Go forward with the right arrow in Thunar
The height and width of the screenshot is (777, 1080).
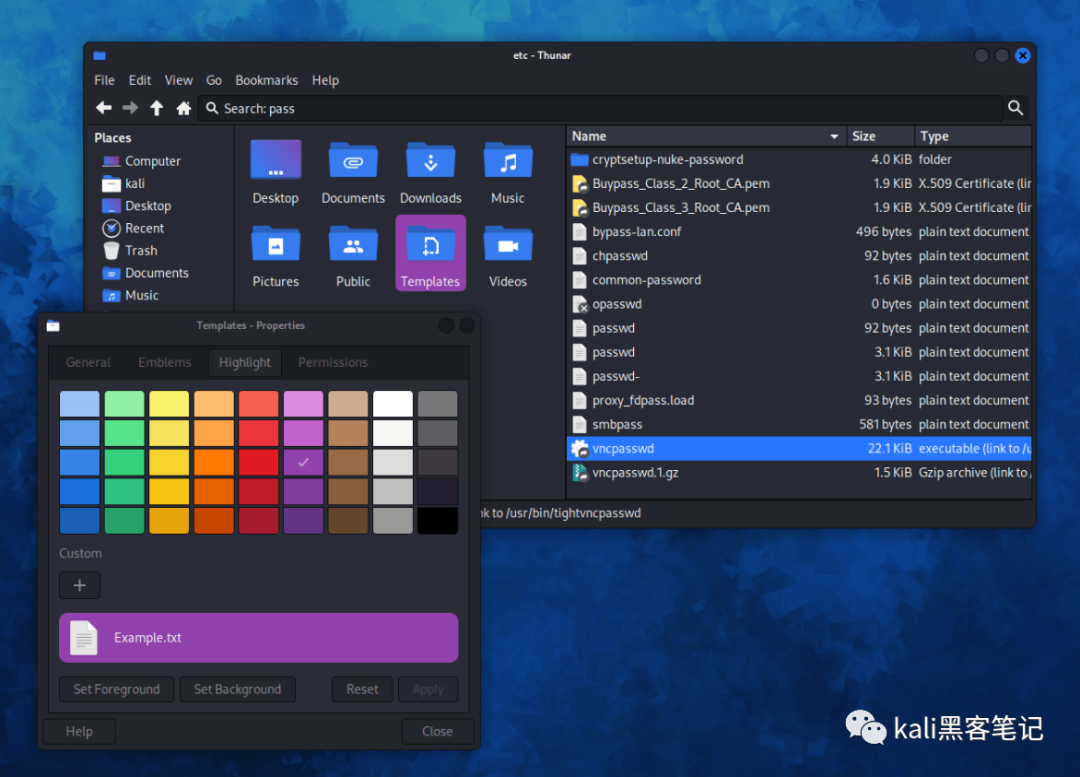130,108
